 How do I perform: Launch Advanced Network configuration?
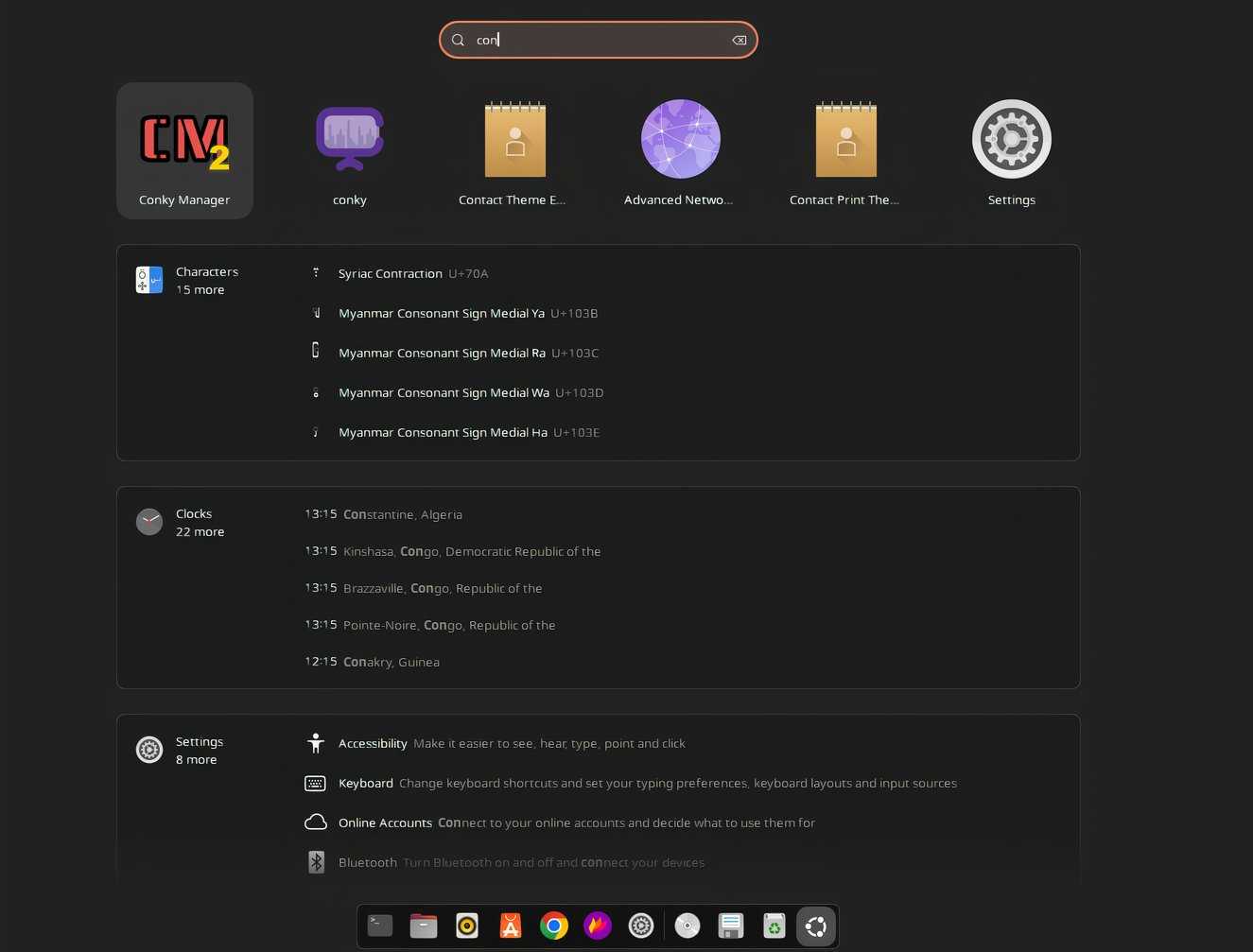tap(680, 150)
